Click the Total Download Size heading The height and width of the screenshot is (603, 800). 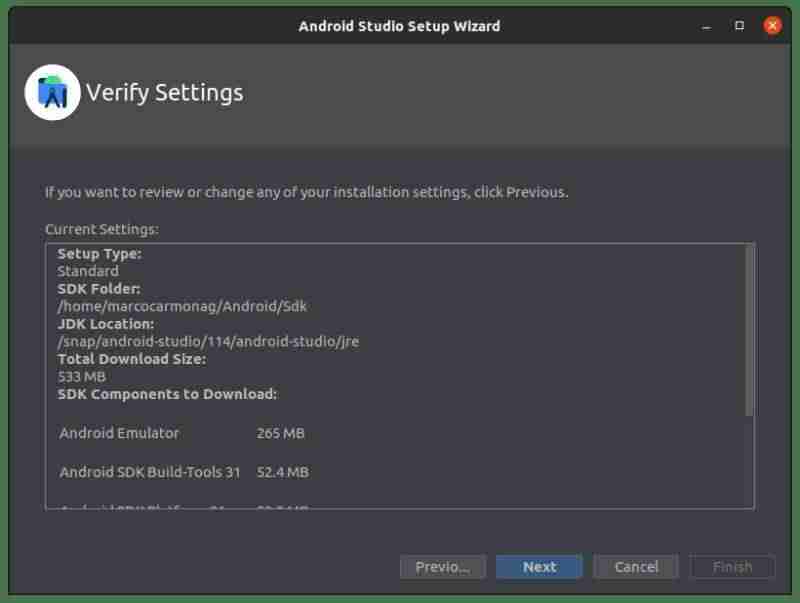(x=132, y=359)
